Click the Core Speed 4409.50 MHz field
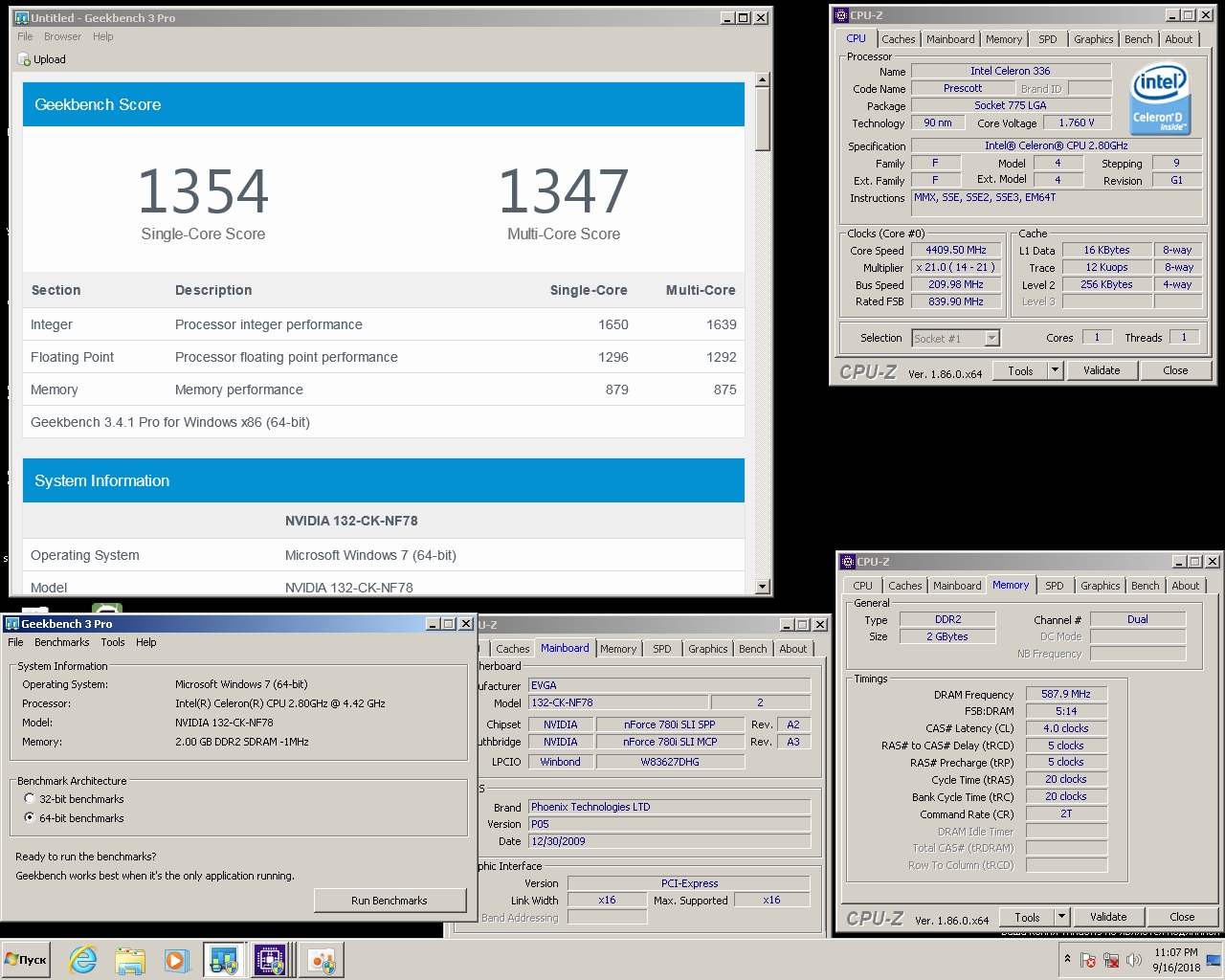1225x980 pixels. click(955, 250)
